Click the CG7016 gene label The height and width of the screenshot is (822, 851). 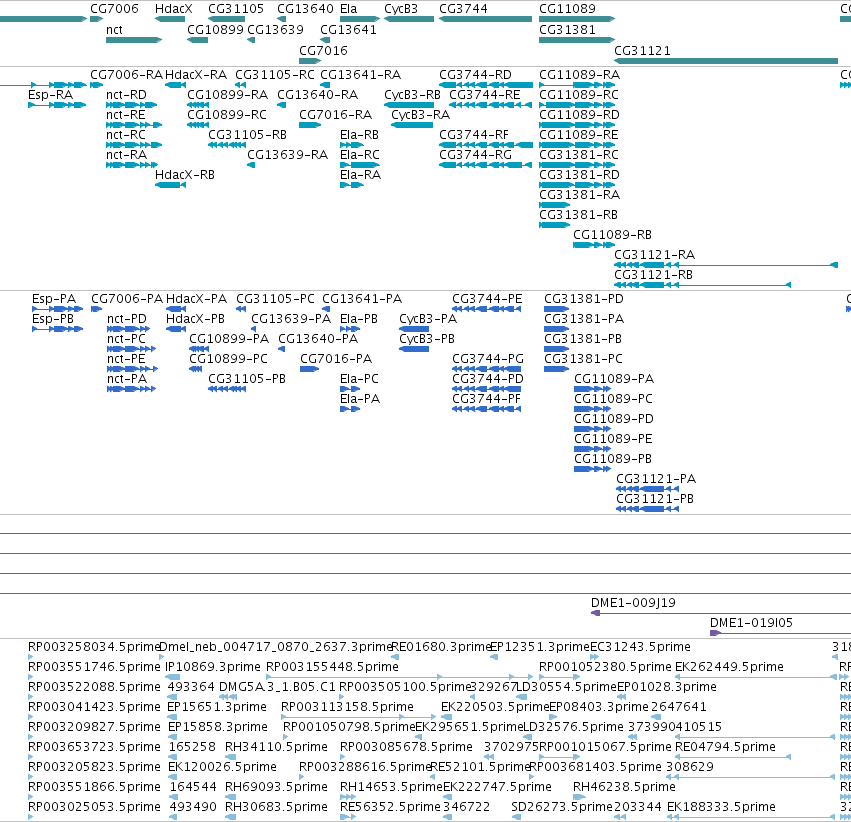[x=323, y=50]
